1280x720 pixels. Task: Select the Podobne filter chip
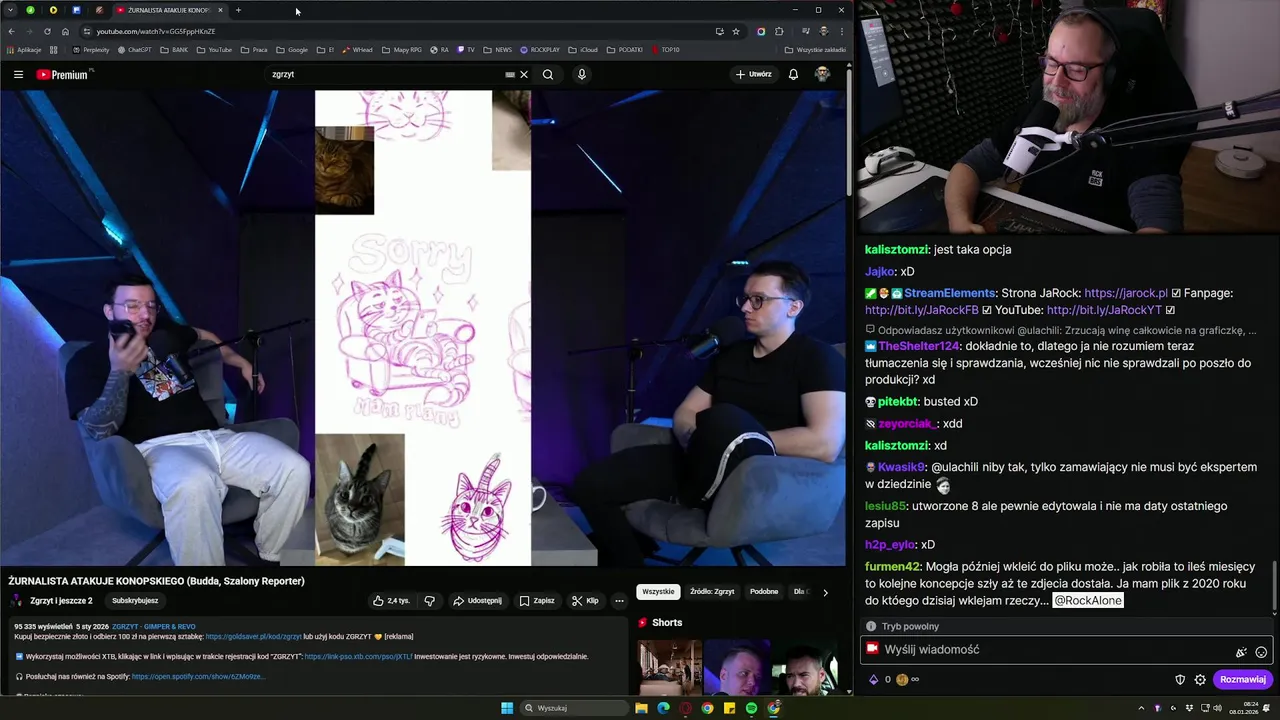point(764,592)
